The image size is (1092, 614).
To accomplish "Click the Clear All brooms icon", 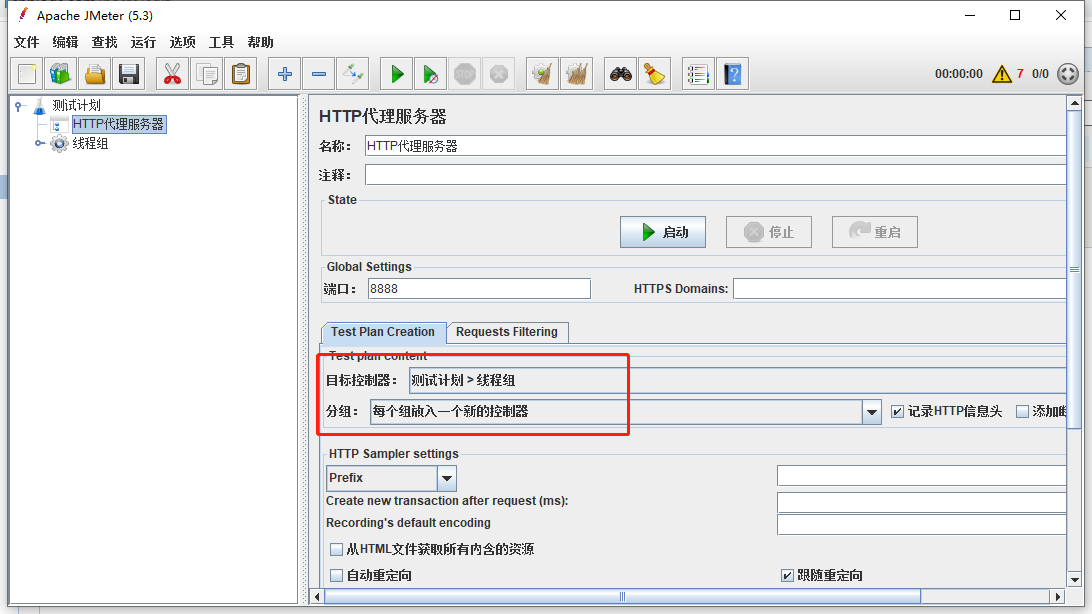I will [577, 74].
